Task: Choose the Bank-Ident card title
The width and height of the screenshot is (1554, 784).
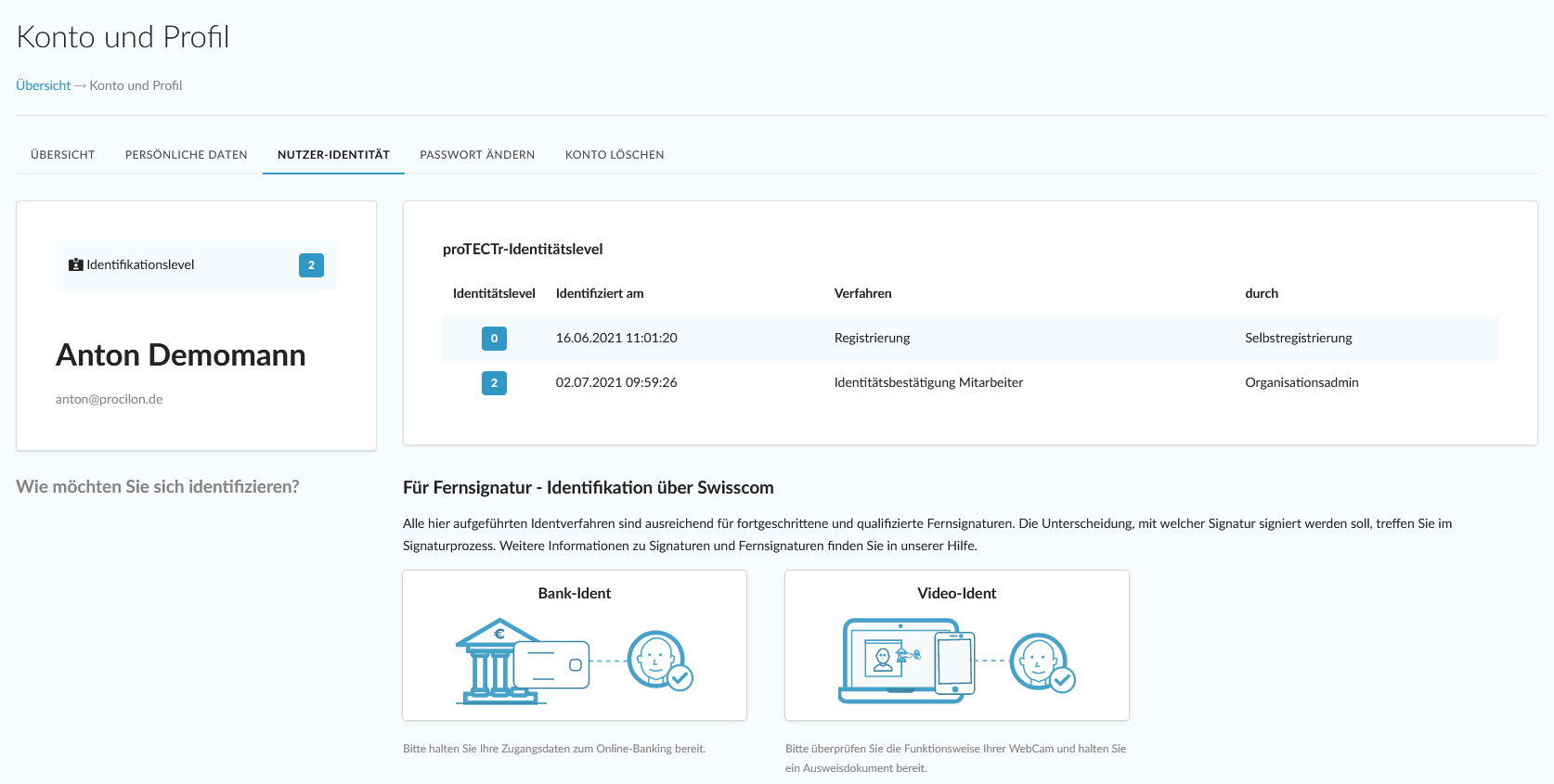Action: 575,594
